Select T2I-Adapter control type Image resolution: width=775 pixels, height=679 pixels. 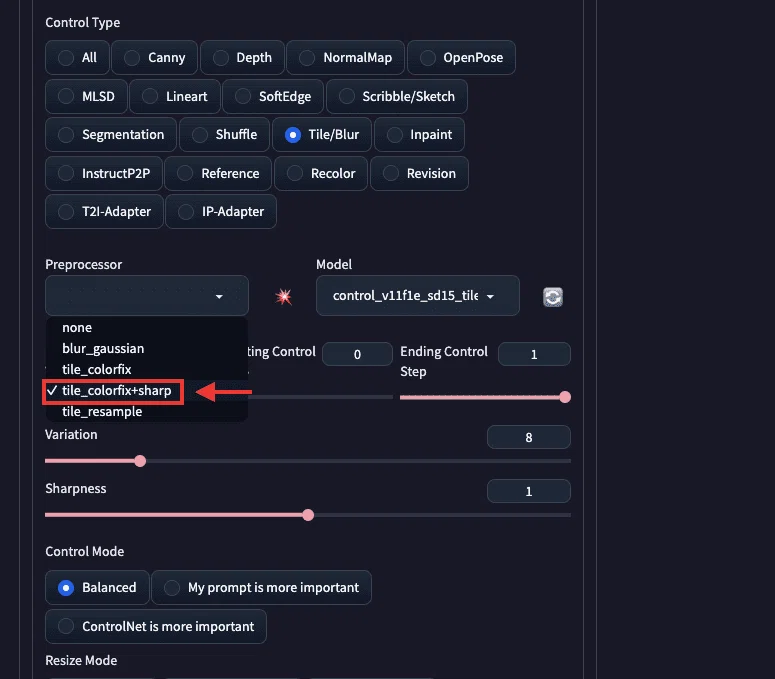(x=104, y=212)
